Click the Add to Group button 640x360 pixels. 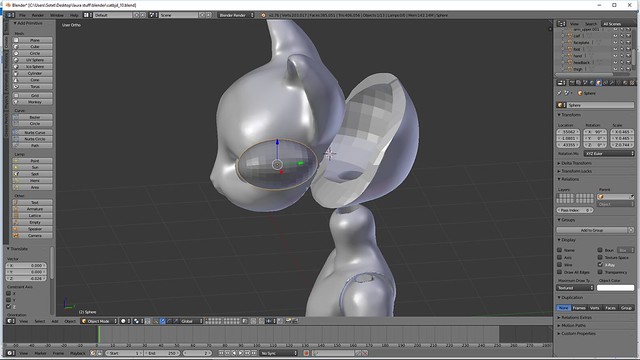[x=592, y=230]
